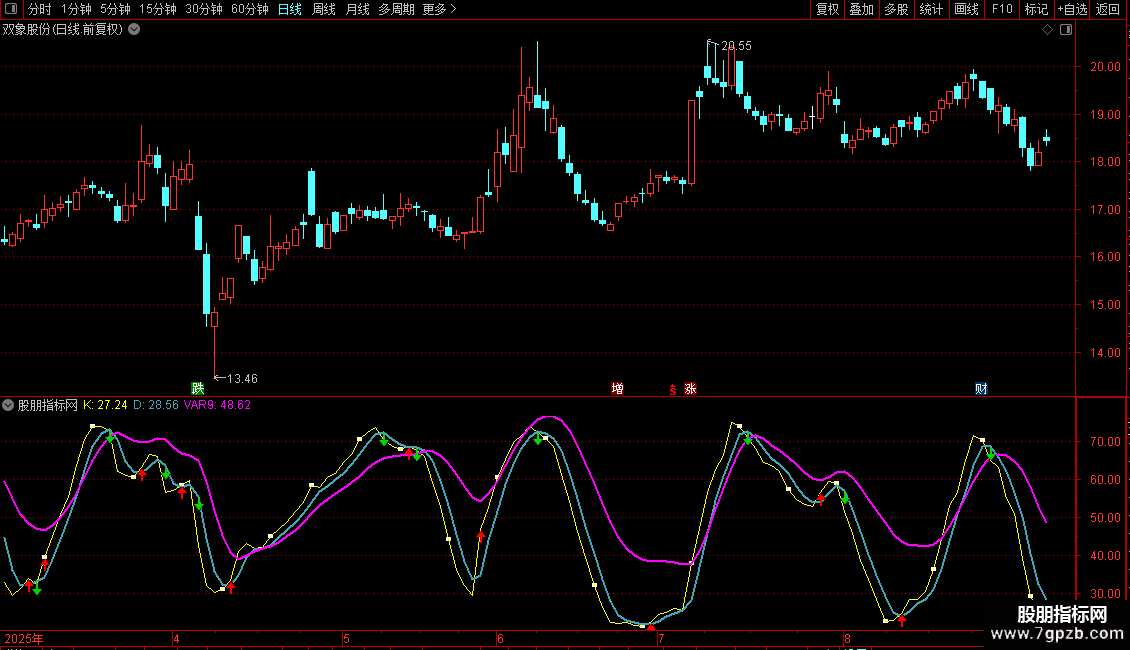
Task: Click the 20.55 high price label
Action: 735,46
